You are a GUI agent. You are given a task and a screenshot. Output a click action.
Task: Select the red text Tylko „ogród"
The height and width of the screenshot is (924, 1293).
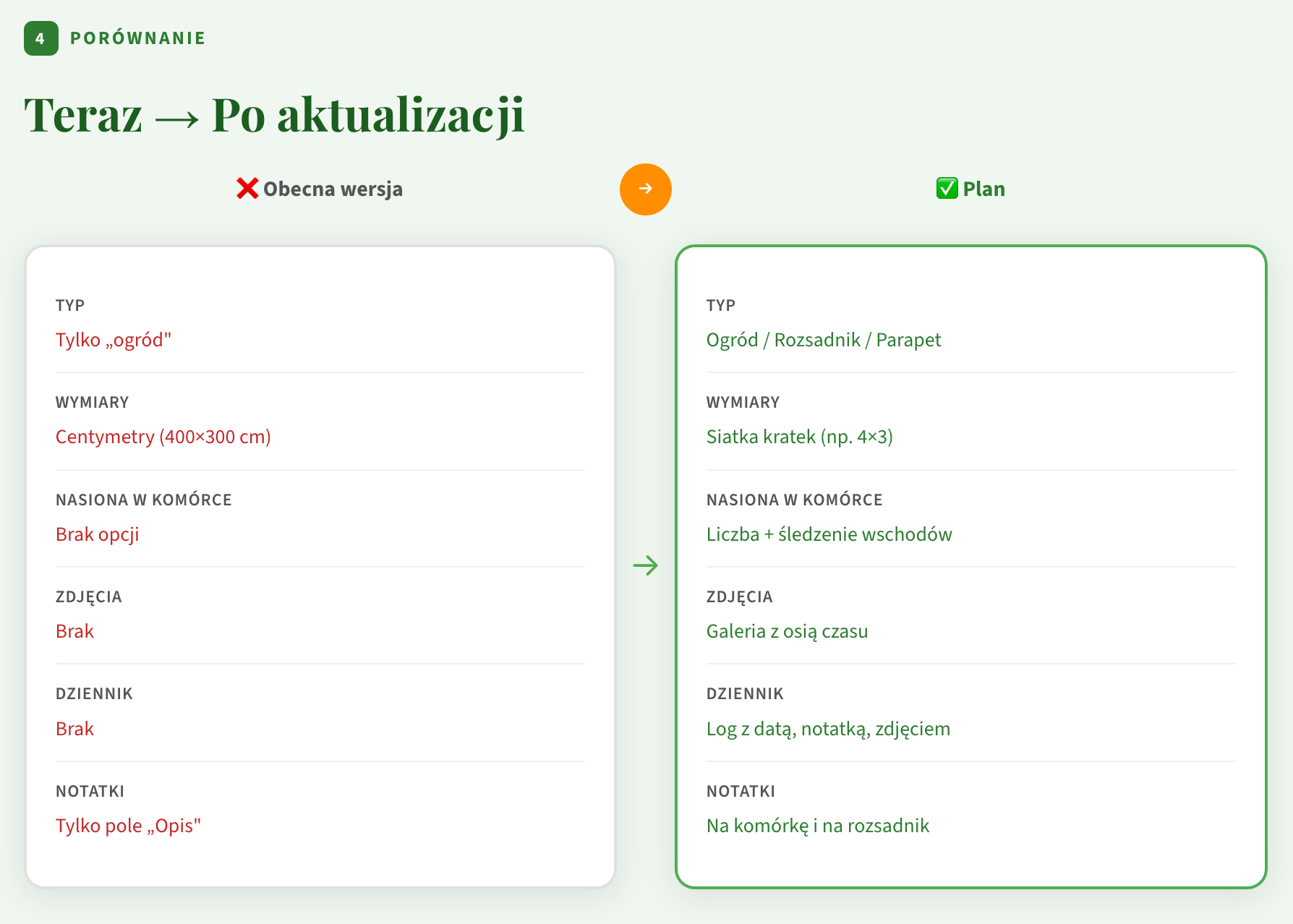click(114, 340)
